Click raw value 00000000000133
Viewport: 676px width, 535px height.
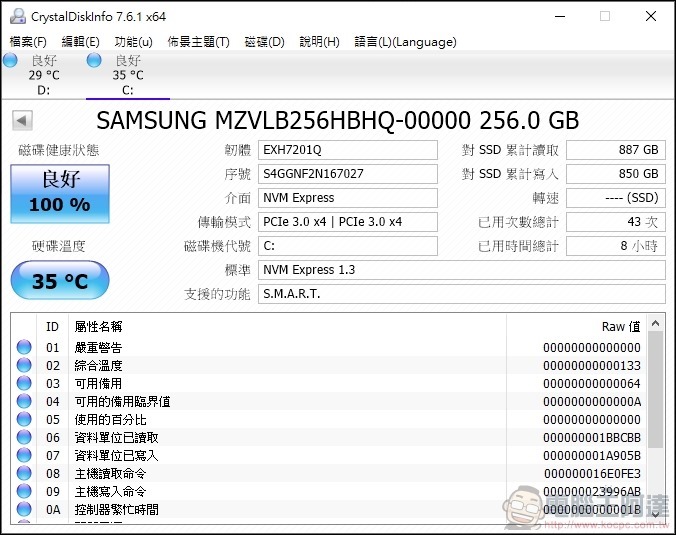pos(592,366)
